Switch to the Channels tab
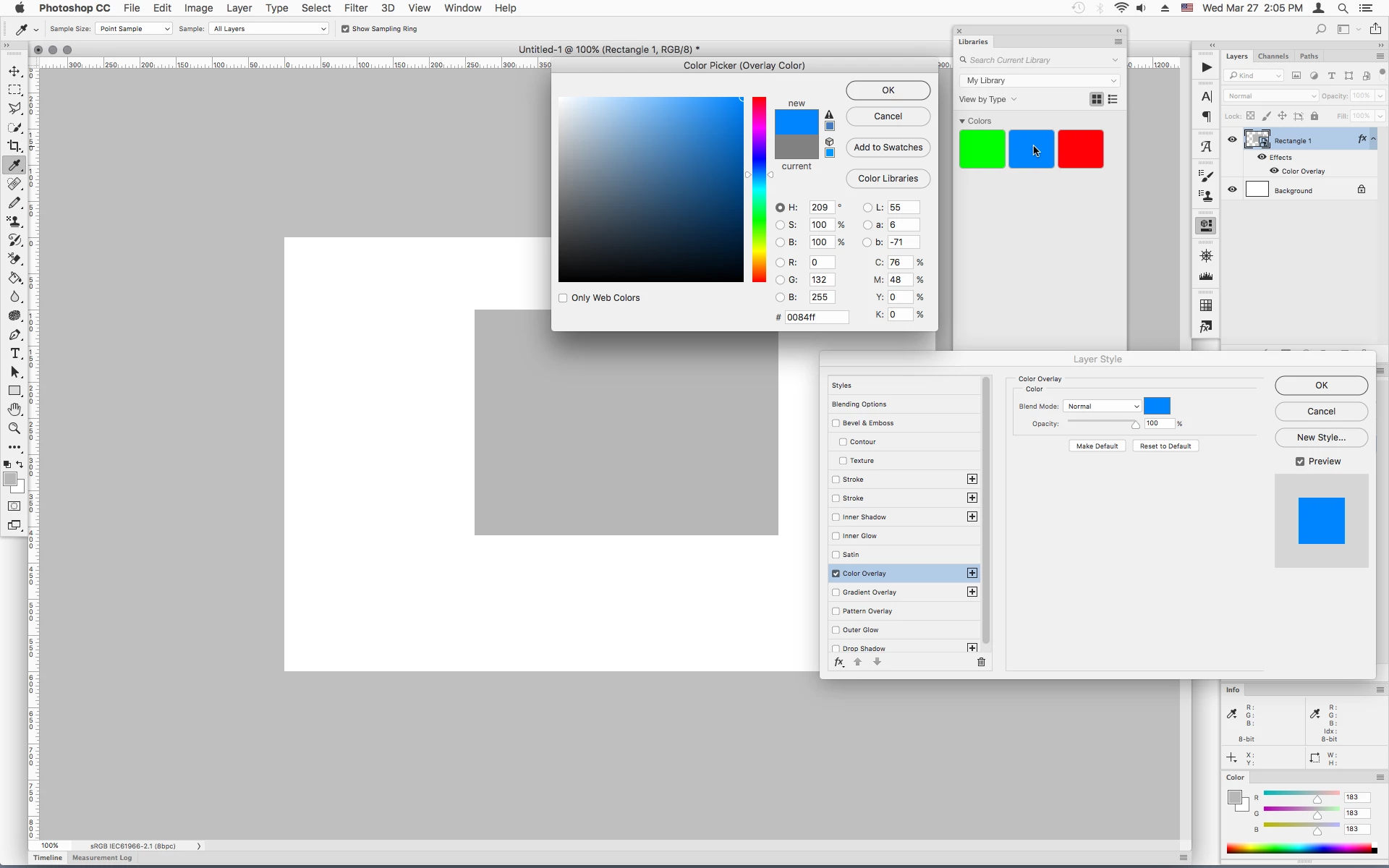The width and height of the screenshot is (1389, 868). [1273, 56]
